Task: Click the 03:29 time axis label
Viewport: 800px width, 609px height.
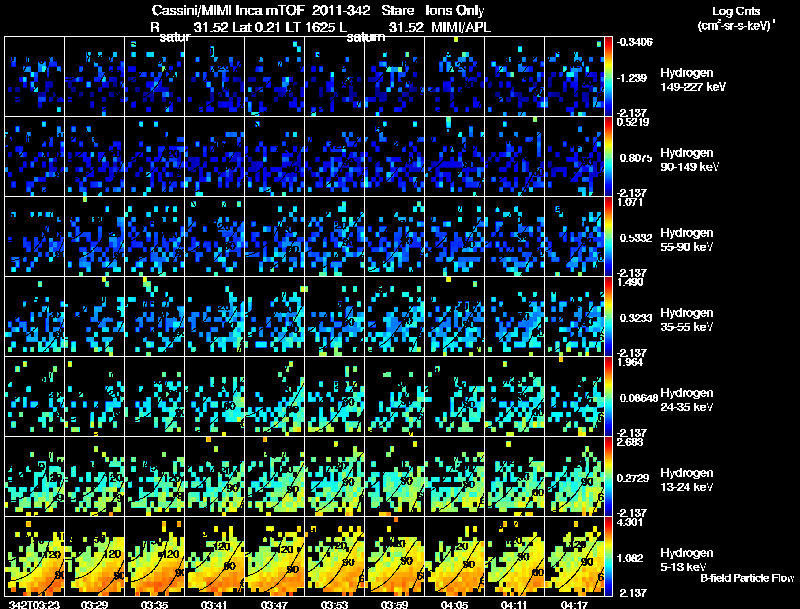Action: 94,604
